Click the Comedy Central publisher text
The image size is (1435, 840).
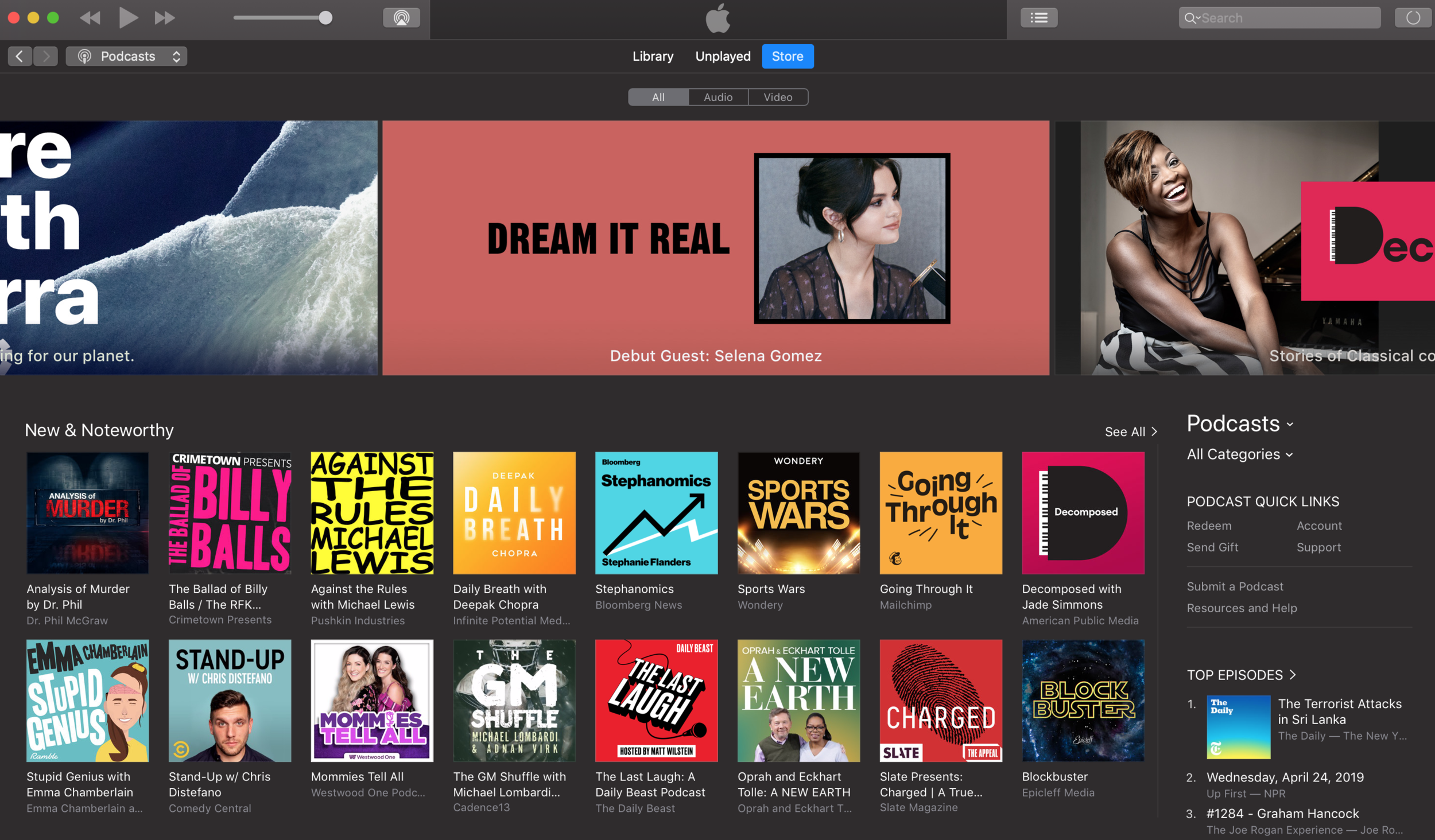(x=210, y=807)
